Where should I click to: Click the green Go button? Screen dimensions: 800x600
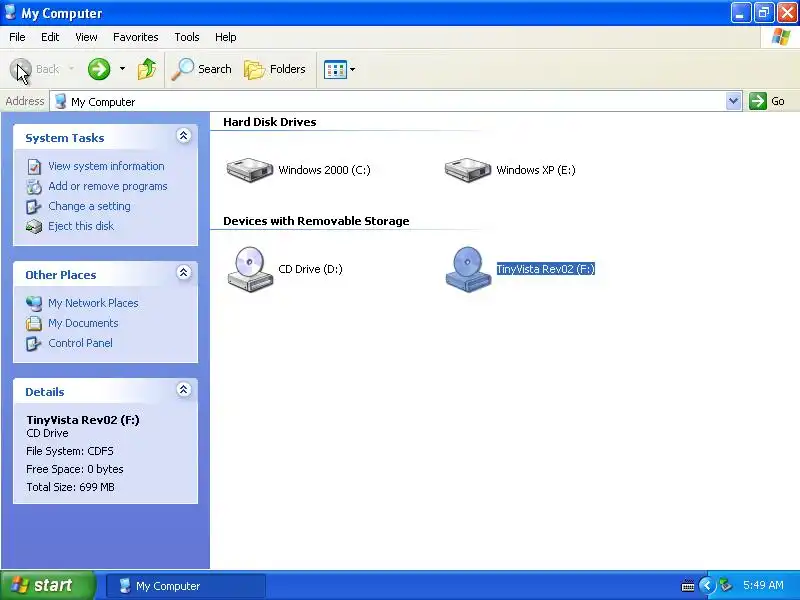pos(767,101)
